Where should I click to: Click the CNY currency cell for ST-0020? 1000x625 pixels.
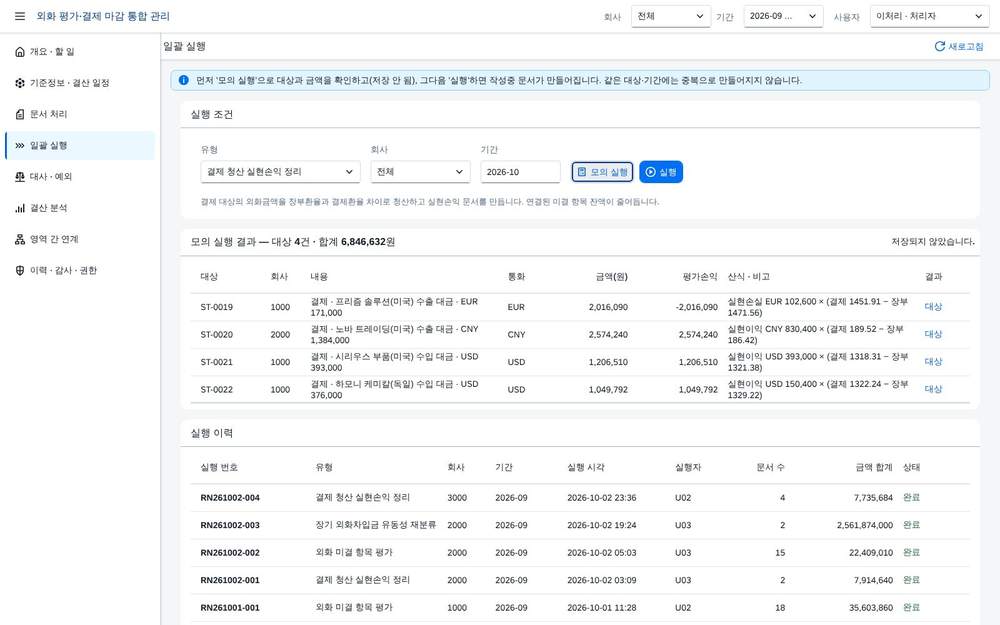click(516, 334)
